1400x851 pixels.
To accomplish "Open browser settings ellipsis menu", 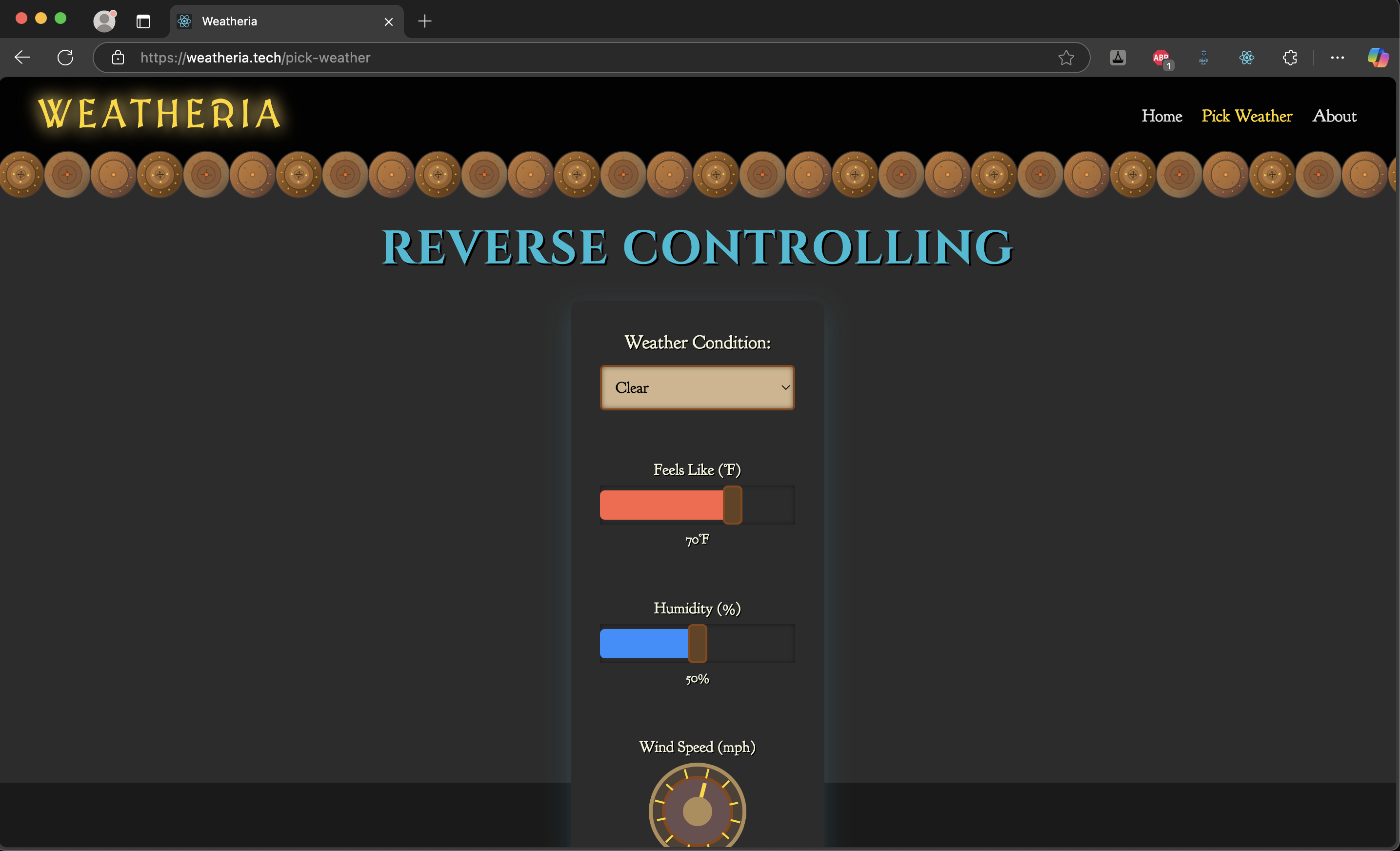I will click(1338, 58).
